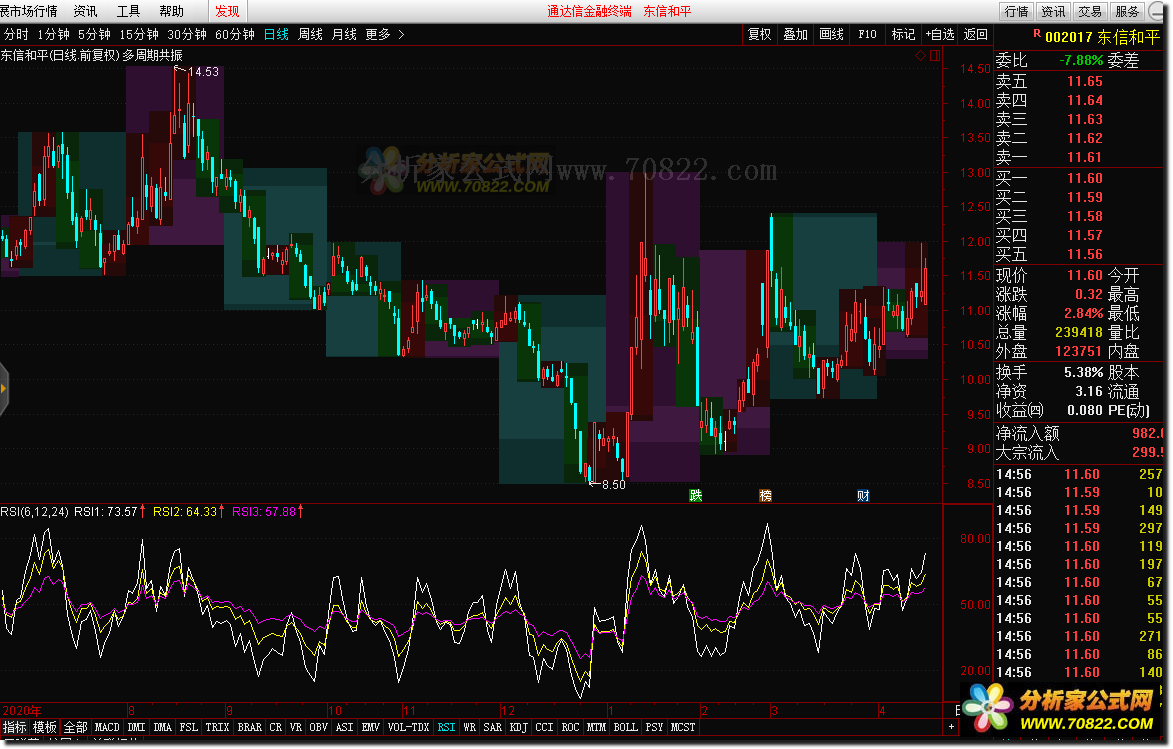Select the 日线 daily period
Viewport: 1173px width, 749px height.
click(276, 34)
